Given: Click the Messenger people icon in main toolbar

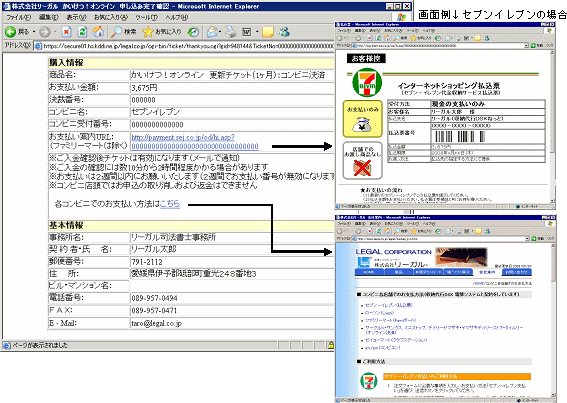Looking at the screenshot, I should 285,32.
